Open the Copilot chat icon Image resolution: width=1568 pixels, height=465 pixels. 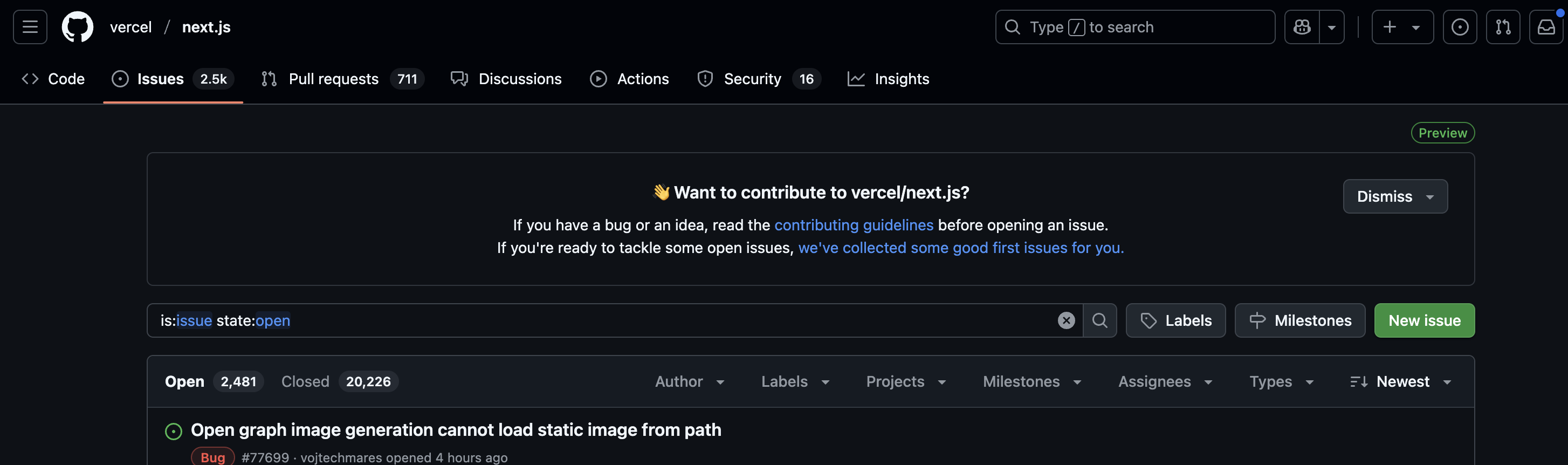click(1302, 27)
